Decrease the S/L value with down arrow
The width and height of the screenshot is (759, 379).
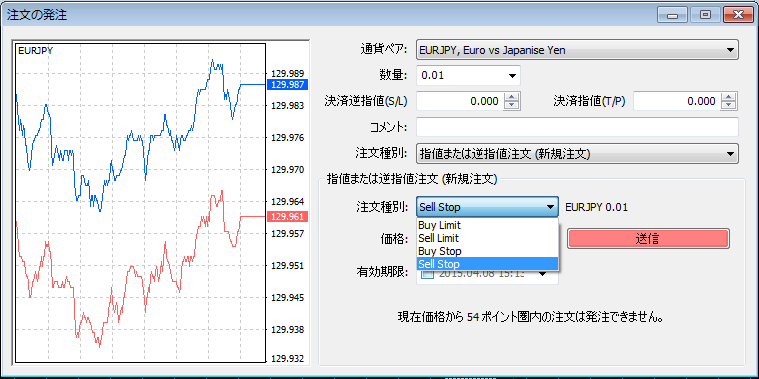tap(512, 106)
